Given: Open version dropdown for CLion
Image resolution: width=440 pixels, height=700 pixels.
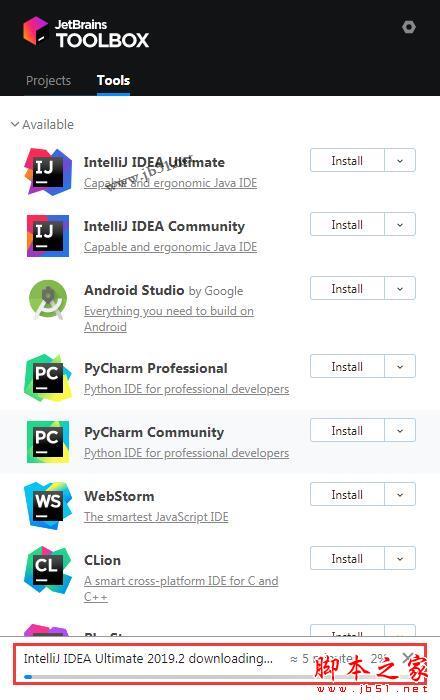Looking at the screenshot, I should point(400,558).
